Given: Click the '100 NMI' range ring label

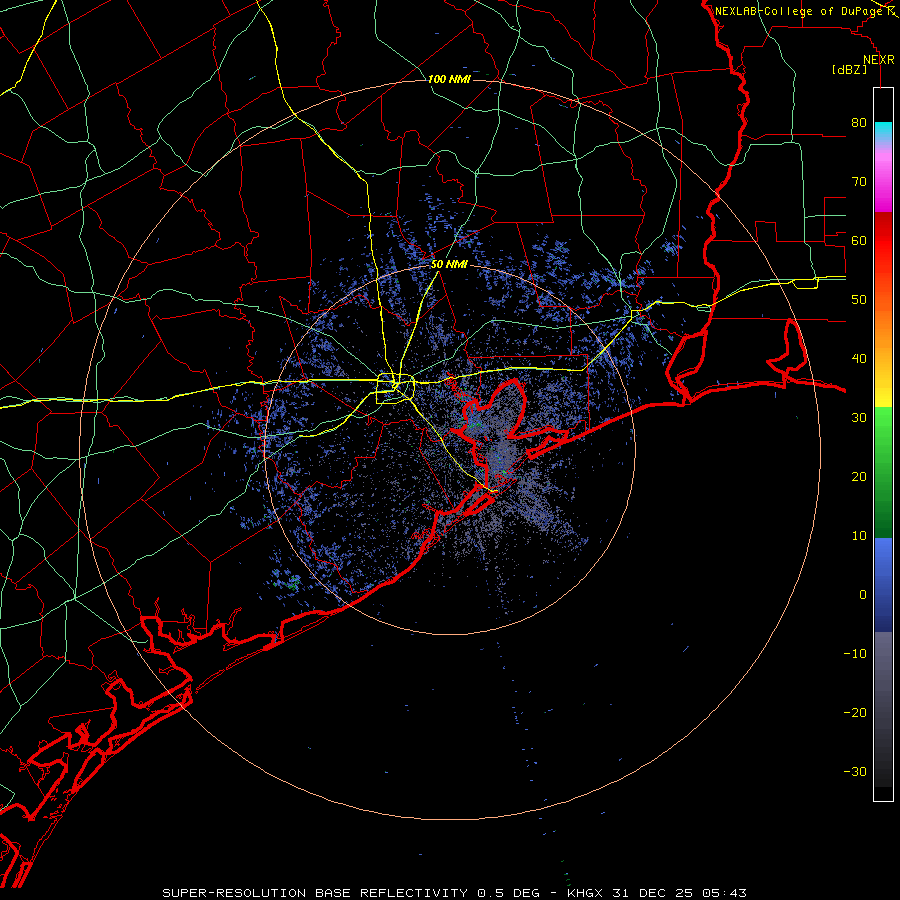Looking at the screenshot, I should 449,79.
